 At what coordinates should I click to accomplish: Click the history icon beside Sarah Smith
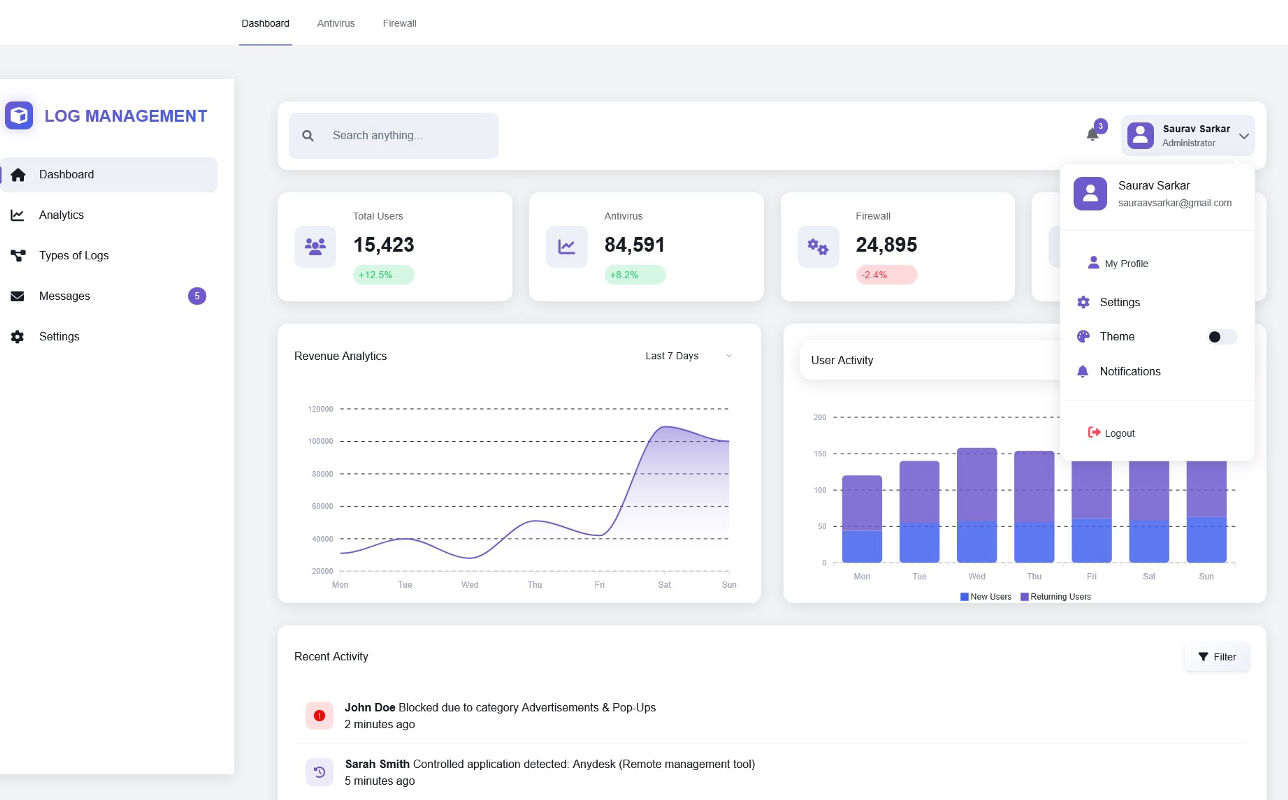tap(319, 772)
